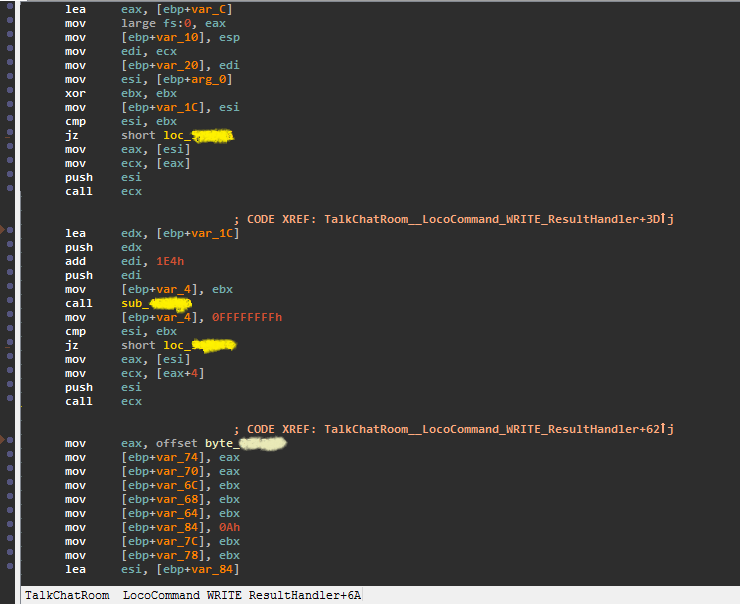Click gutter dot beside 'mov edi, ecx'
The image size is (740, 604).
[10, 51]
